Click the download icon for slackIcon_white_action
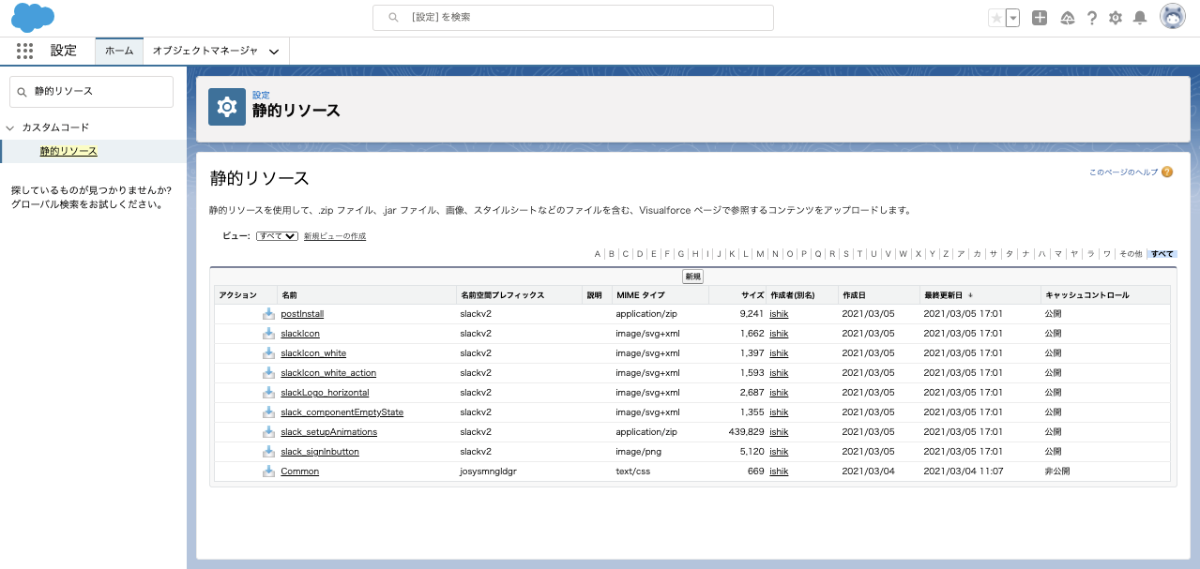Screen dimensions: 1200x569 tap(268, 372)
